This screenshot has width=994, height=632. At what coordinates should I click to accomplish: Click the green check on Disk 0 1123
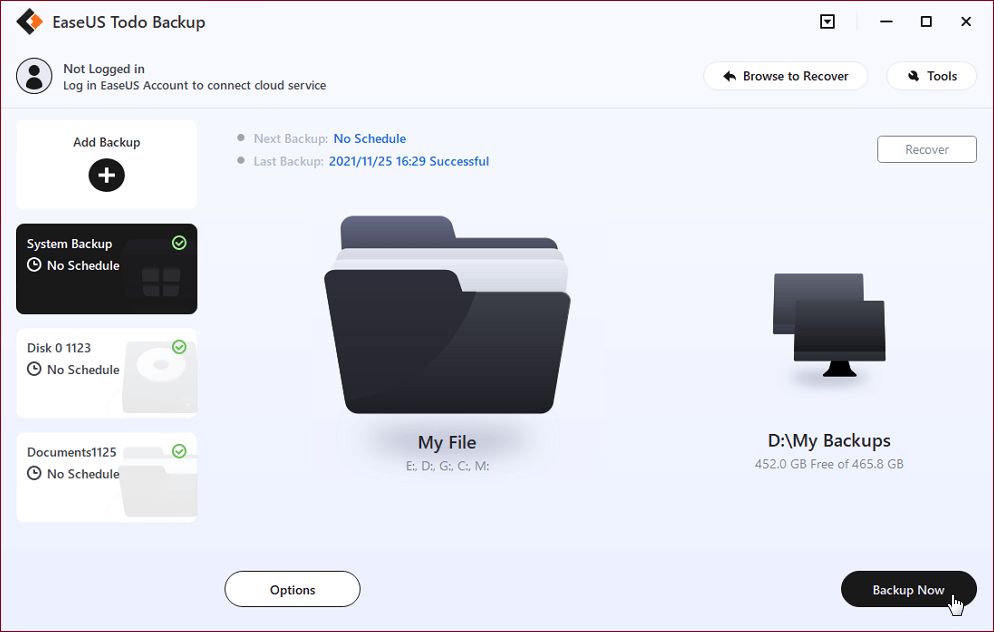(x=179, y=347)
